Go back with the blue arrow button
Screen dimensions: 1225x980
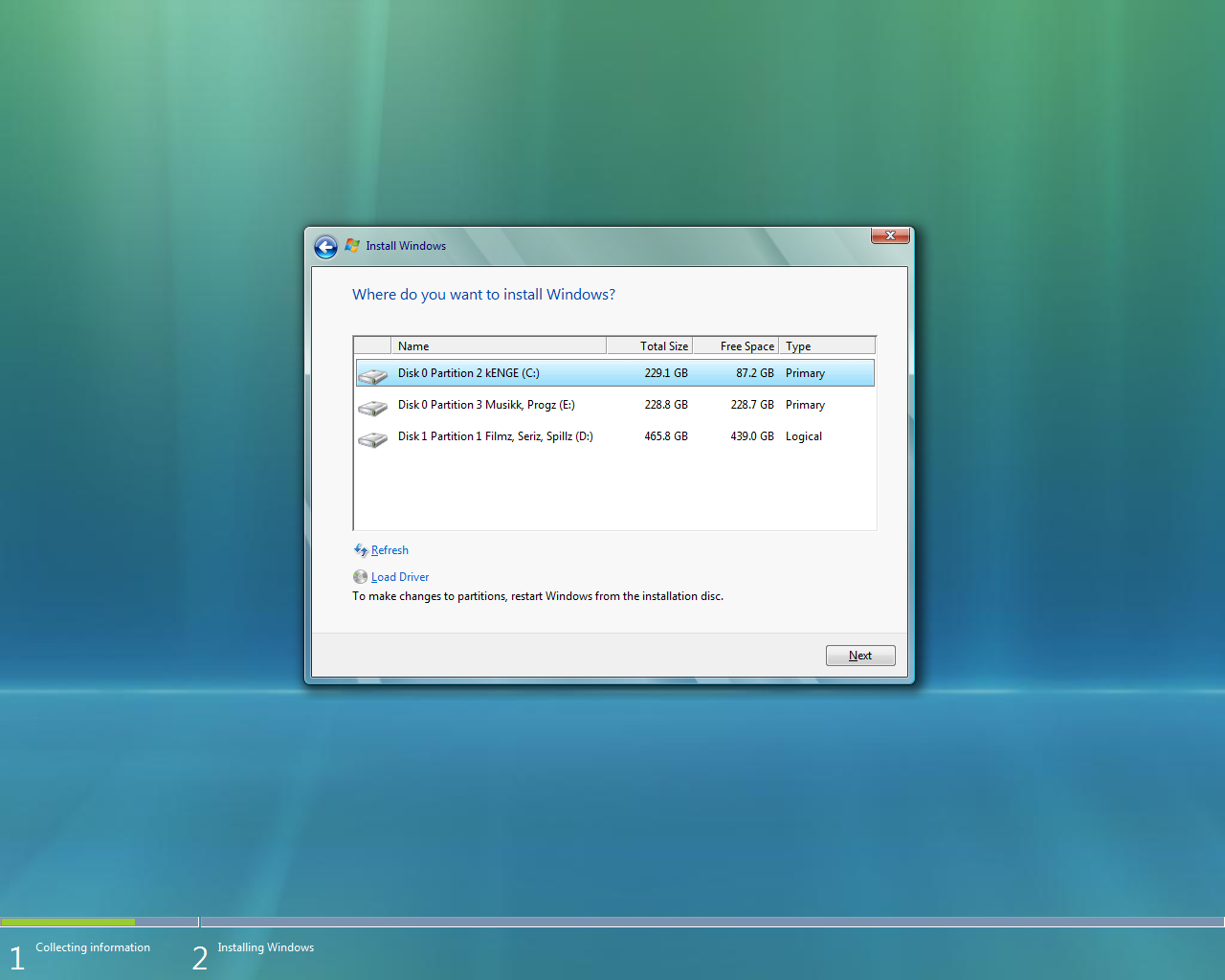coord(325,247)
